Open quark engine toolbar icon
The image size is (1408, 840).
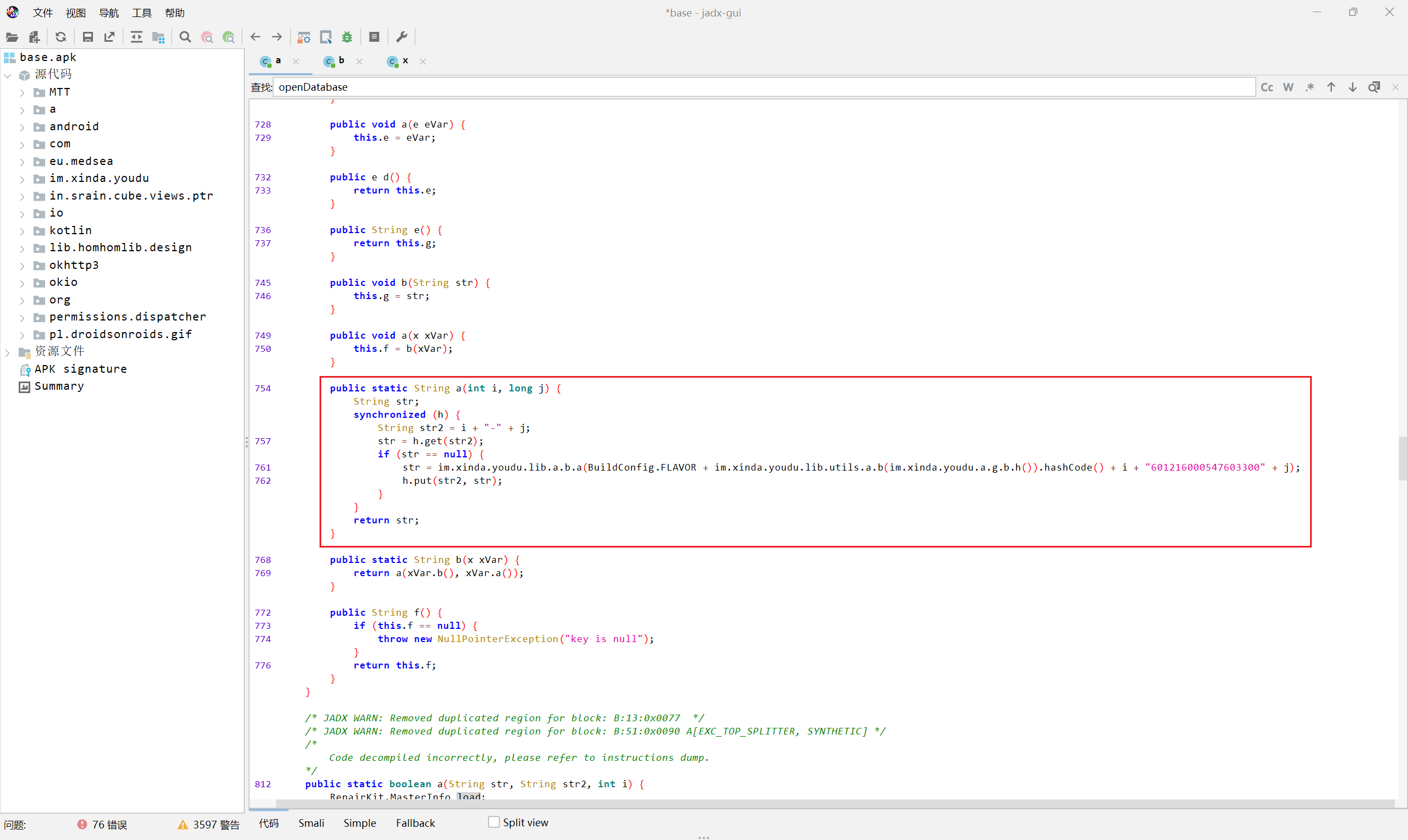[326, 37]
